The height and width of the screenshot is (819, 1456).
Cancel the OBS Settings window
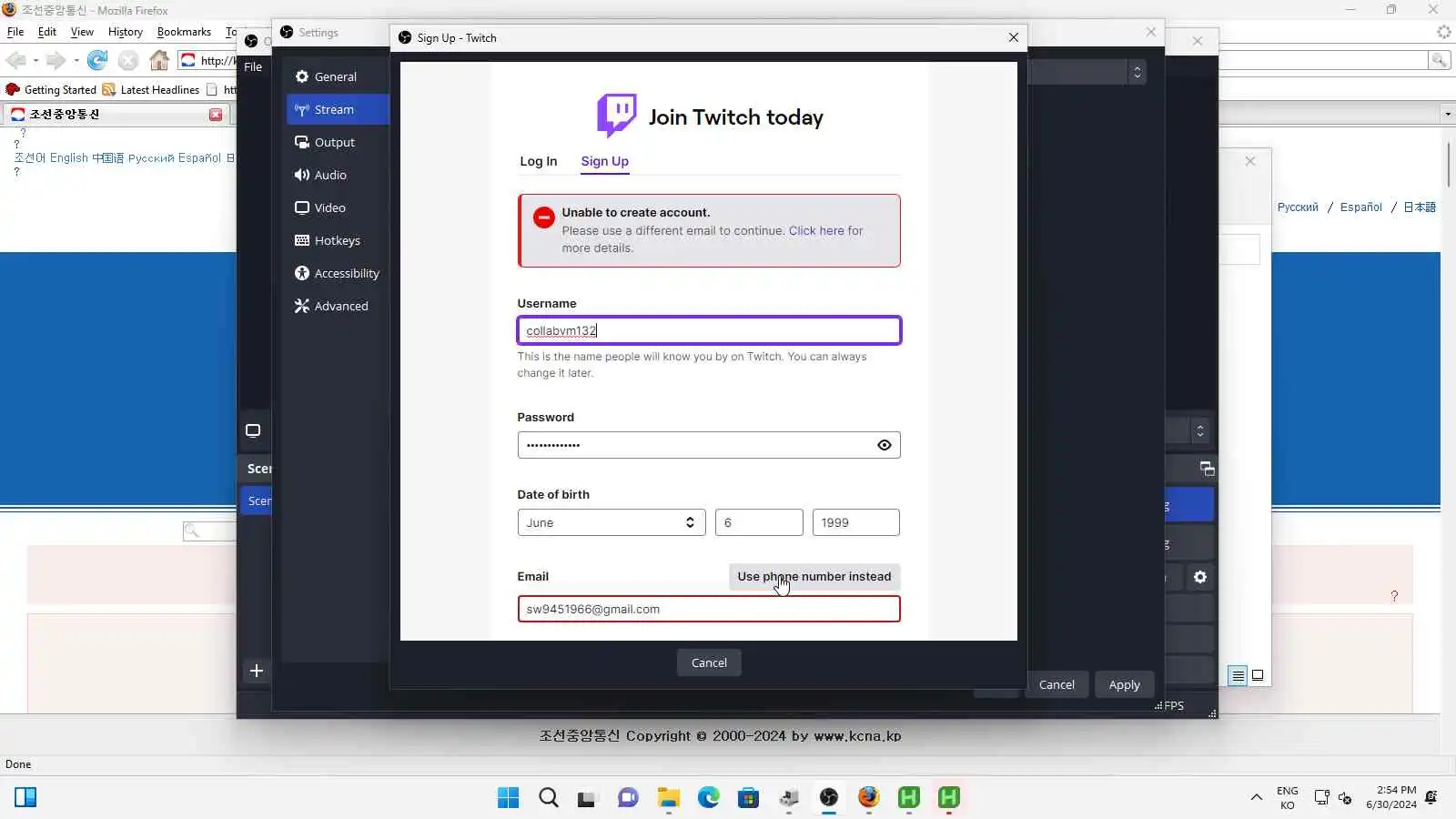click(x=1057, y=684)
